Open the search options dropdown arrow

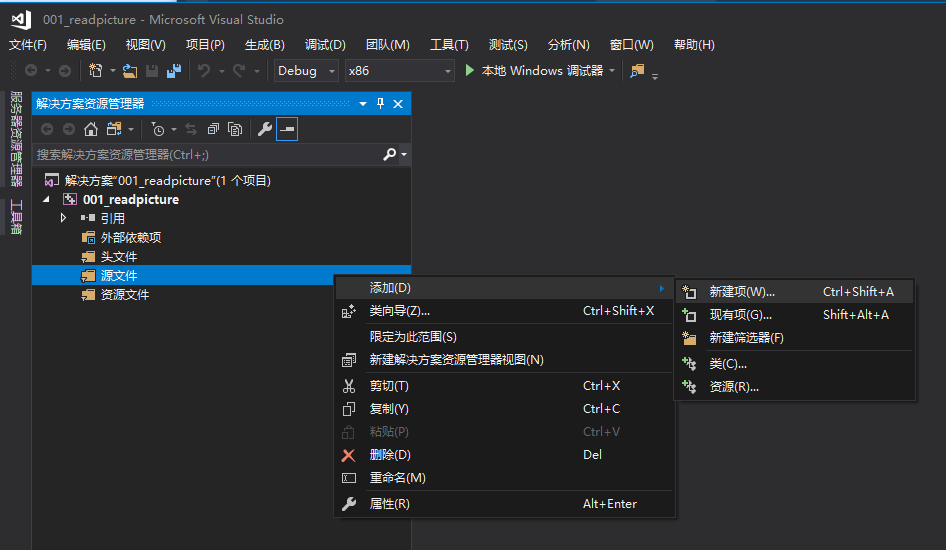coord(404,154)
